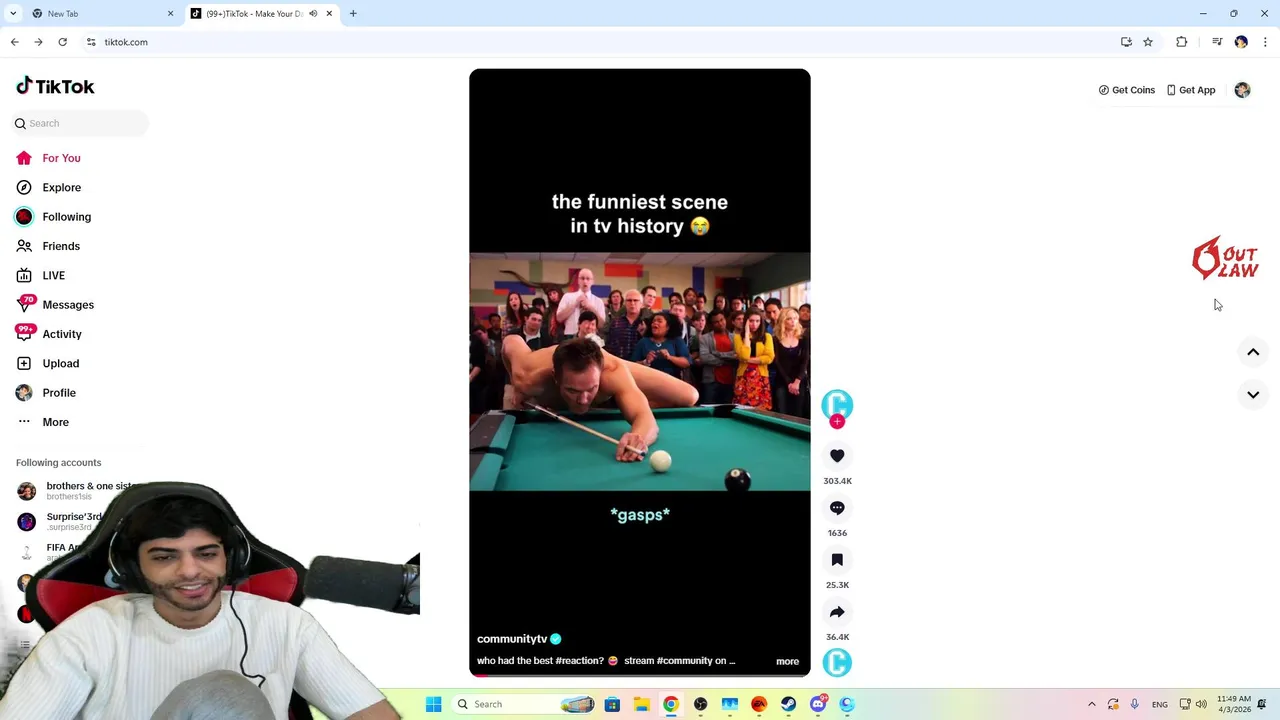The height and width of the screenshot is (720, 1280).
Task: Go back in the browser
Action: 14,42
